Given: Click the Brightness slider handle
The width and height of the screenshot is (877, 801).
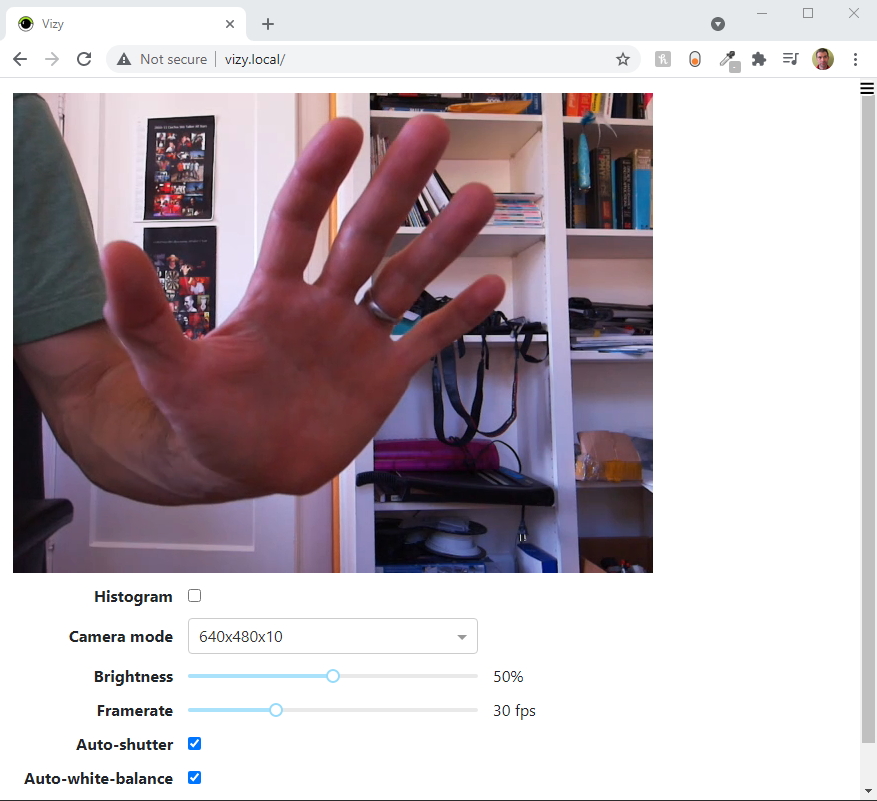Looking at the screenshot, I should [x=333, y=676].
